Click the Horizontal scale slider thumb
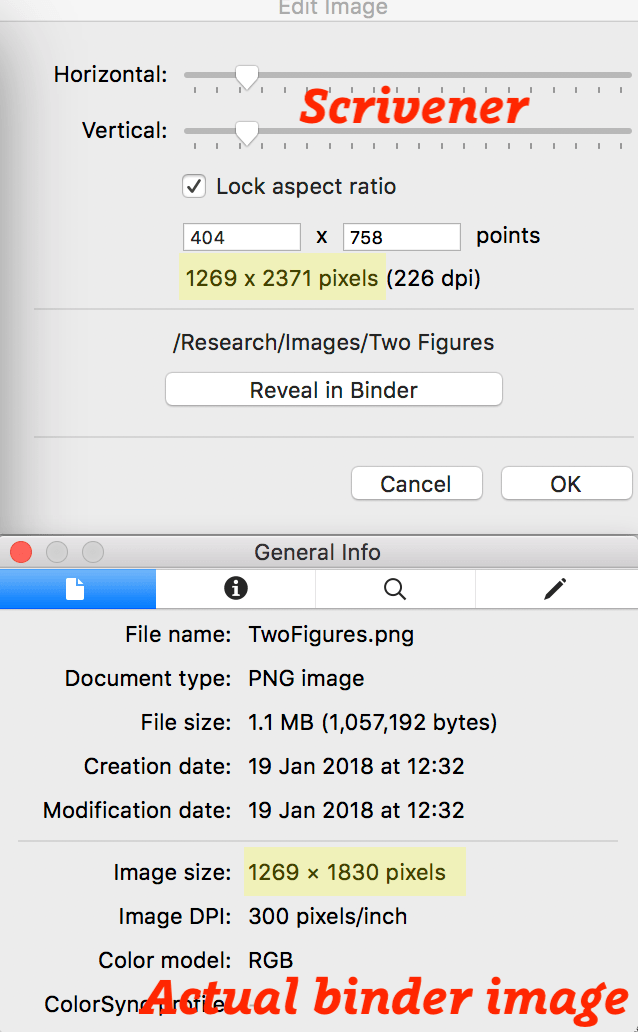Image resolution: width=638 pixels, height=1032 pixels. 247,77
